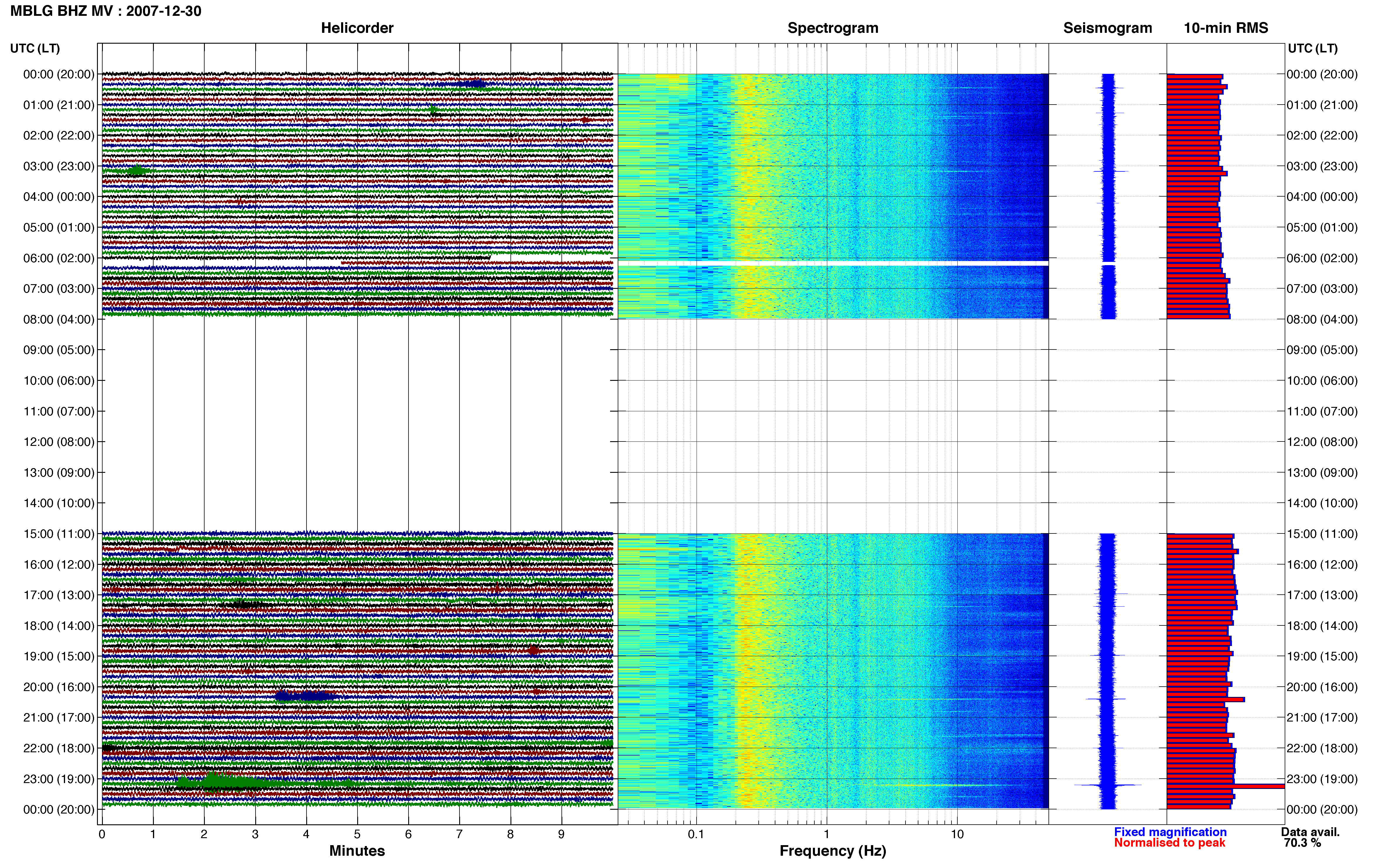This screenshot has width=1389, height=868.
Task: Click the left '12:00 (08:00)' time label
Action: pyautogui.click(x=59, y=441)
